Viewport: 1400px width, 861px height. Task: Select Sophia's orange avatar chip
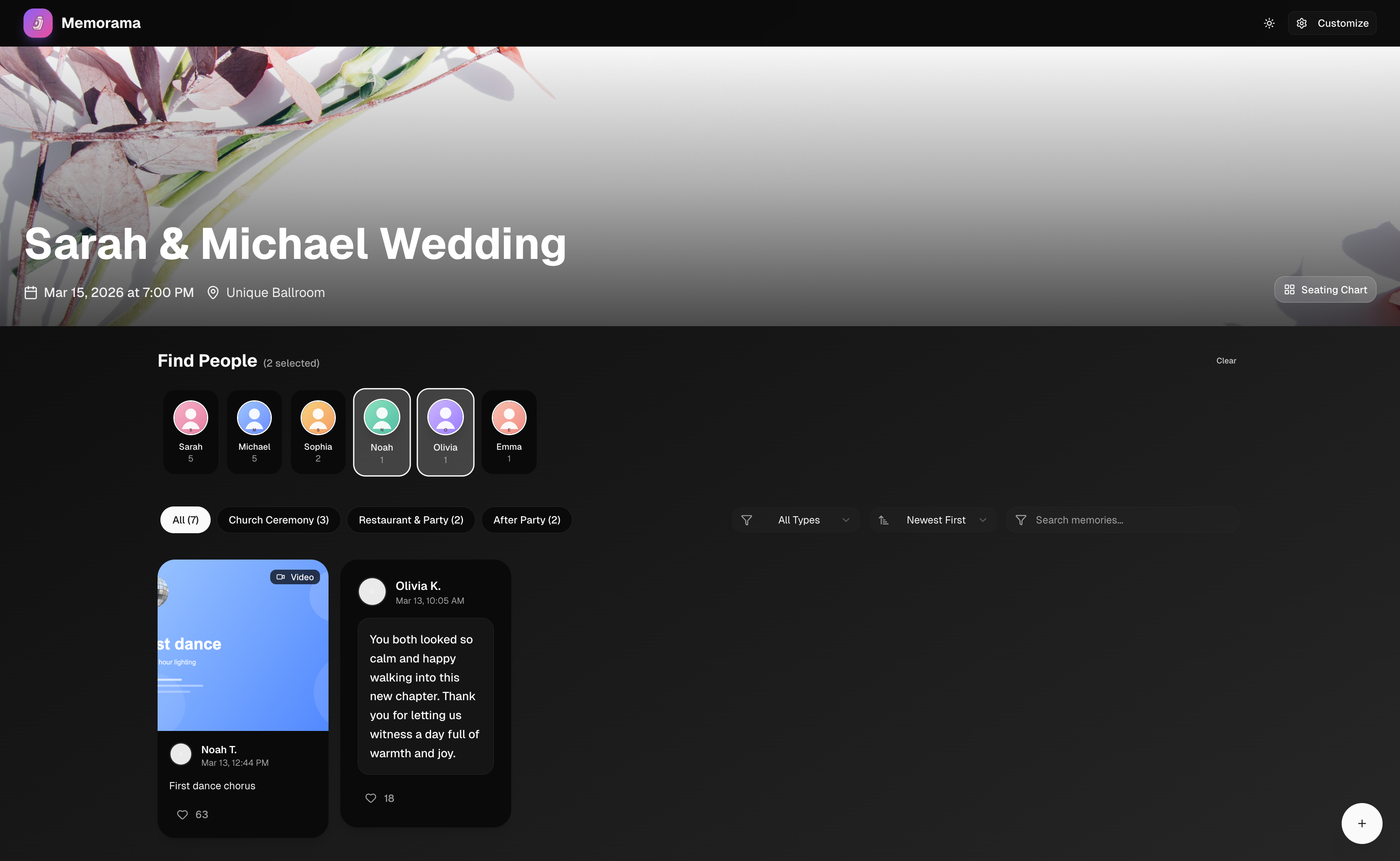point(318,432)
